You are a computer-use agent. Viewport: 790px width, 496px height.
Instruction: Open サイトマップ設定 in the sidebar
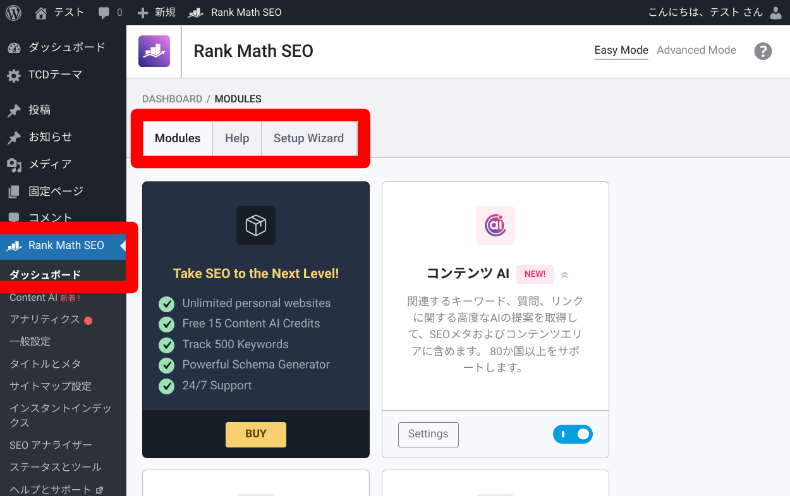tap(50, 386)
